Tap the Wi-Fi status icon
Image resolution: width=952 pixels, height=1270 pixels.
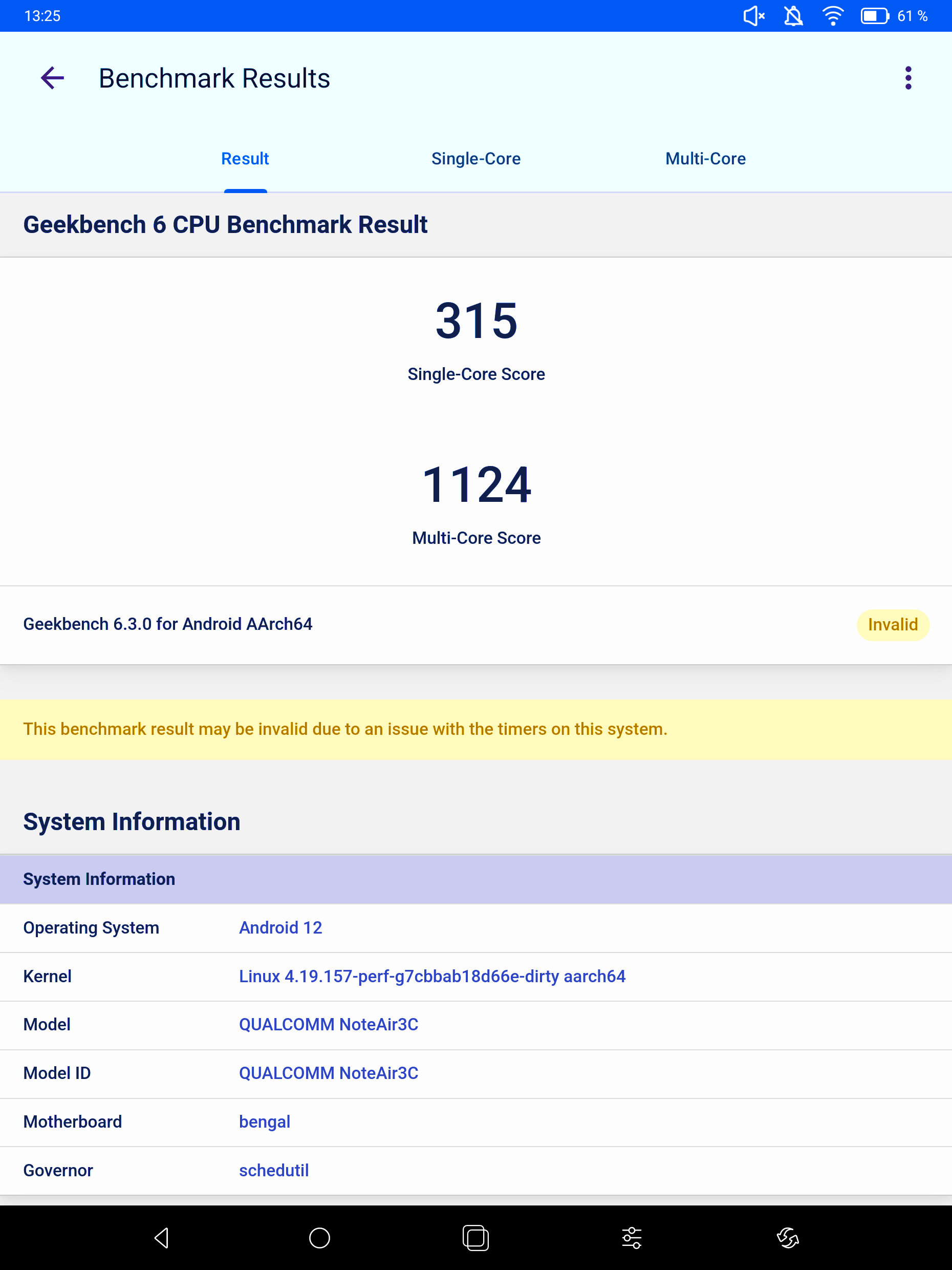[x=832, y=16]
